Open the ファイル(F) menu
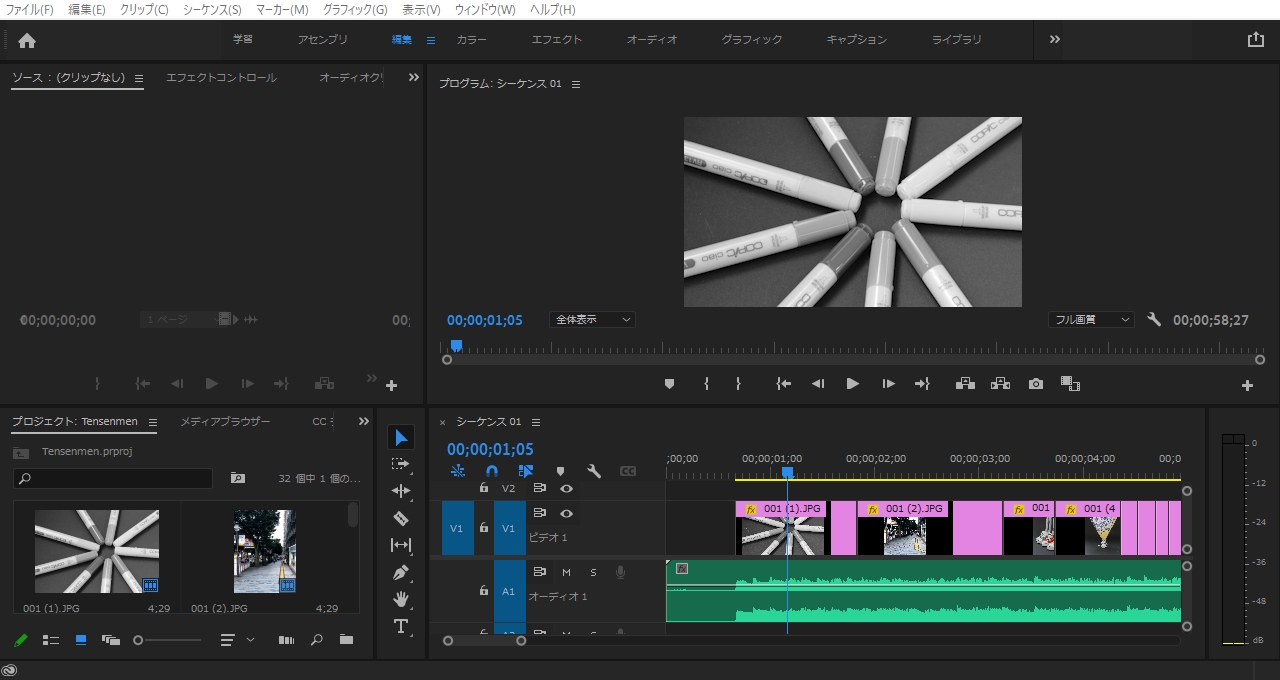1280x680 pixels. (30, 9)
